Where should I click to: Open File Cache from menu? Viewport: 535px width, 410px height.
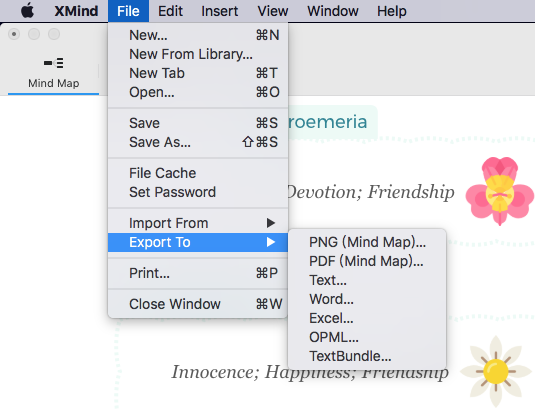pos(198,173)
